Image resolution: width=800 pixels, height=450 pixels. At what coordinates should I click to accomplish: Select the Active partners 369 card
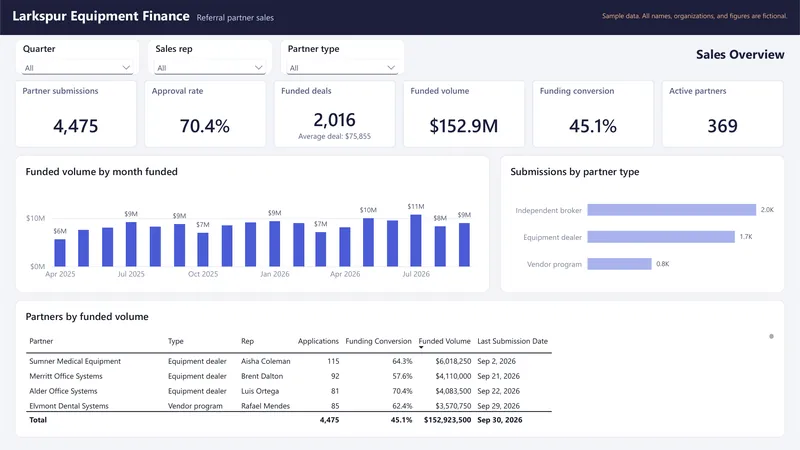click(722, 114)
